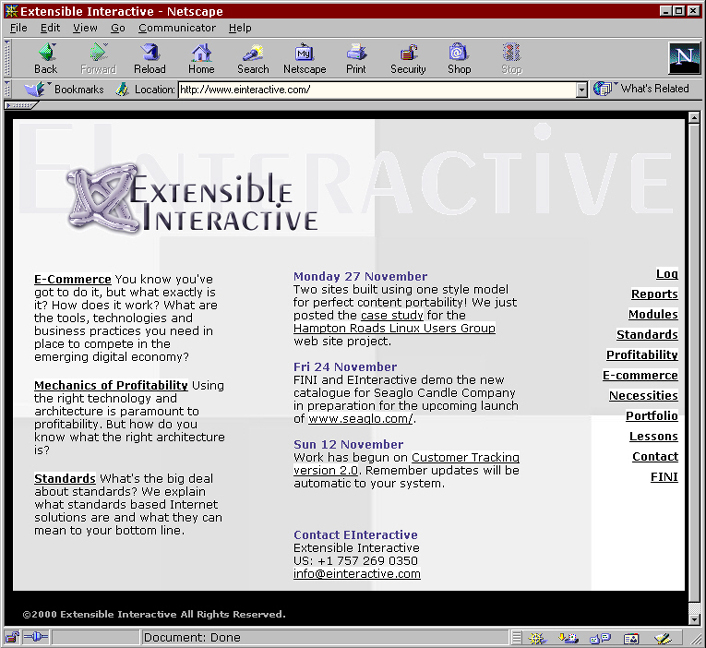Image resolution: width=706 pixels, height=648 pixels.
Task: Click the online/offline connection icon
Action: click(36, 637)
